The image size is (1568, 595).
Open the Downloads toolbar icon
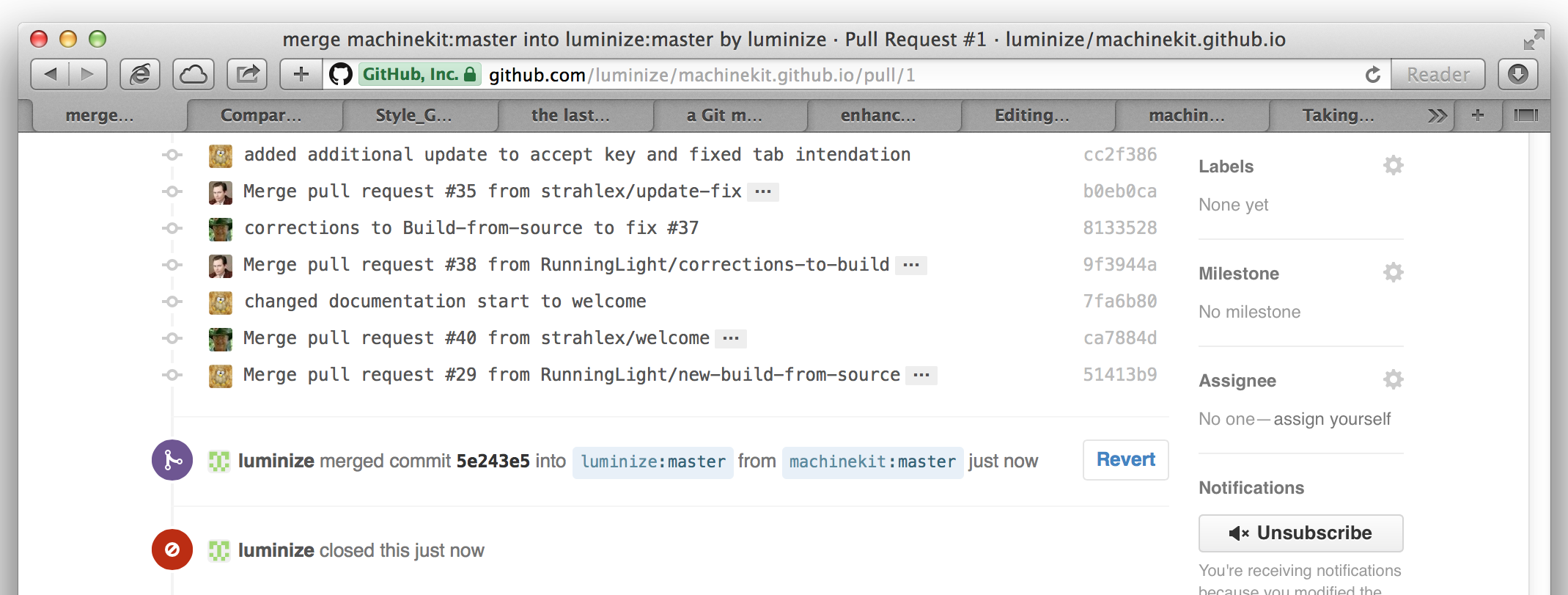1517,74
